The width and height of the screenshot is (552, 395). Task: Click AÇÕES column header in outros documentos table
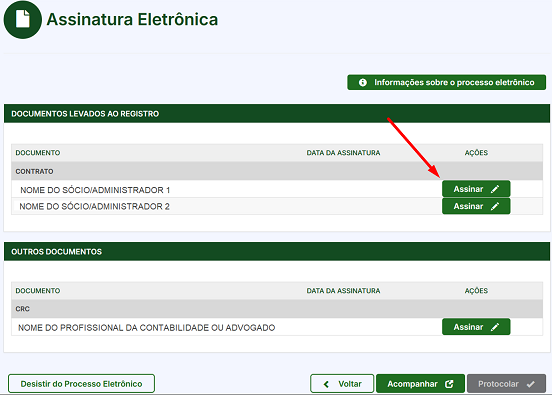click(476, 291)
